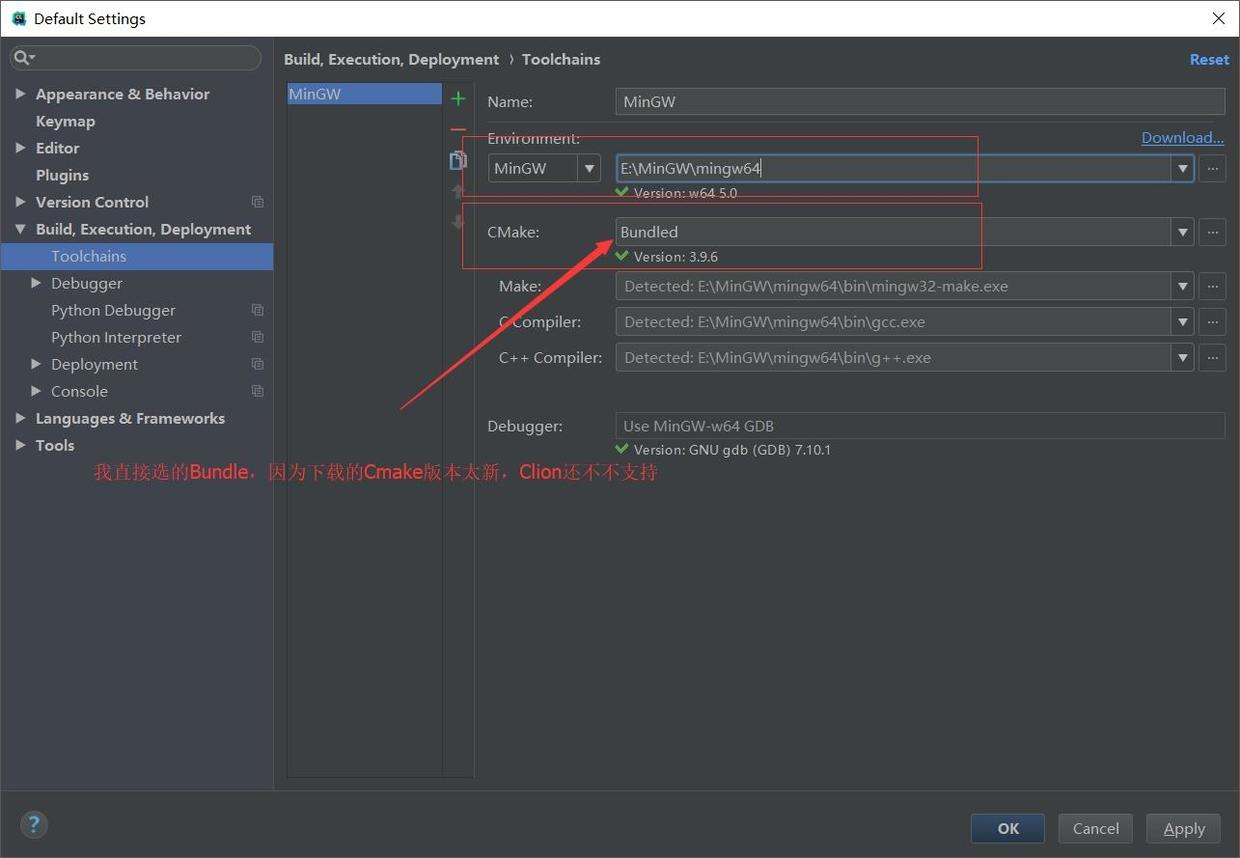Click the red minus remove toolchain icon
This screenshot has width=1240, height=858.
point(458,129)
